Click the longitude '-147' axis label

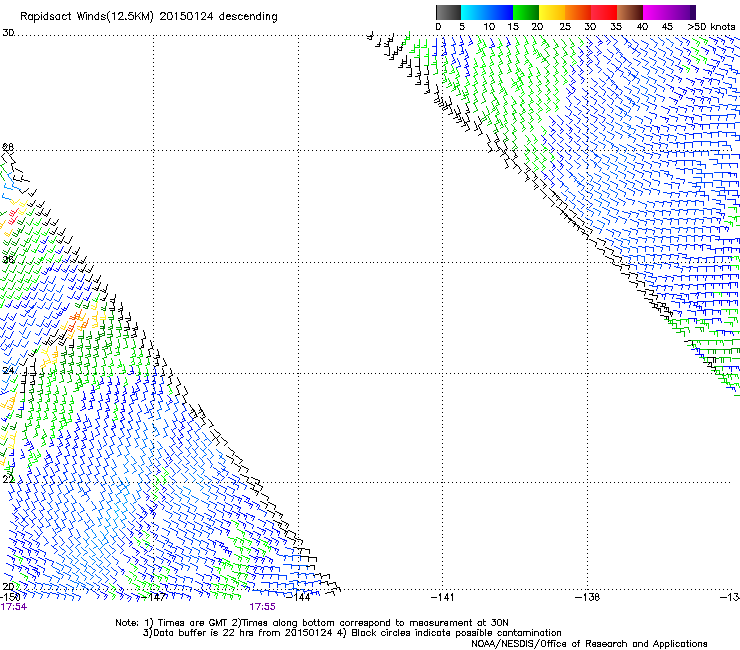(x=154, y=597)
